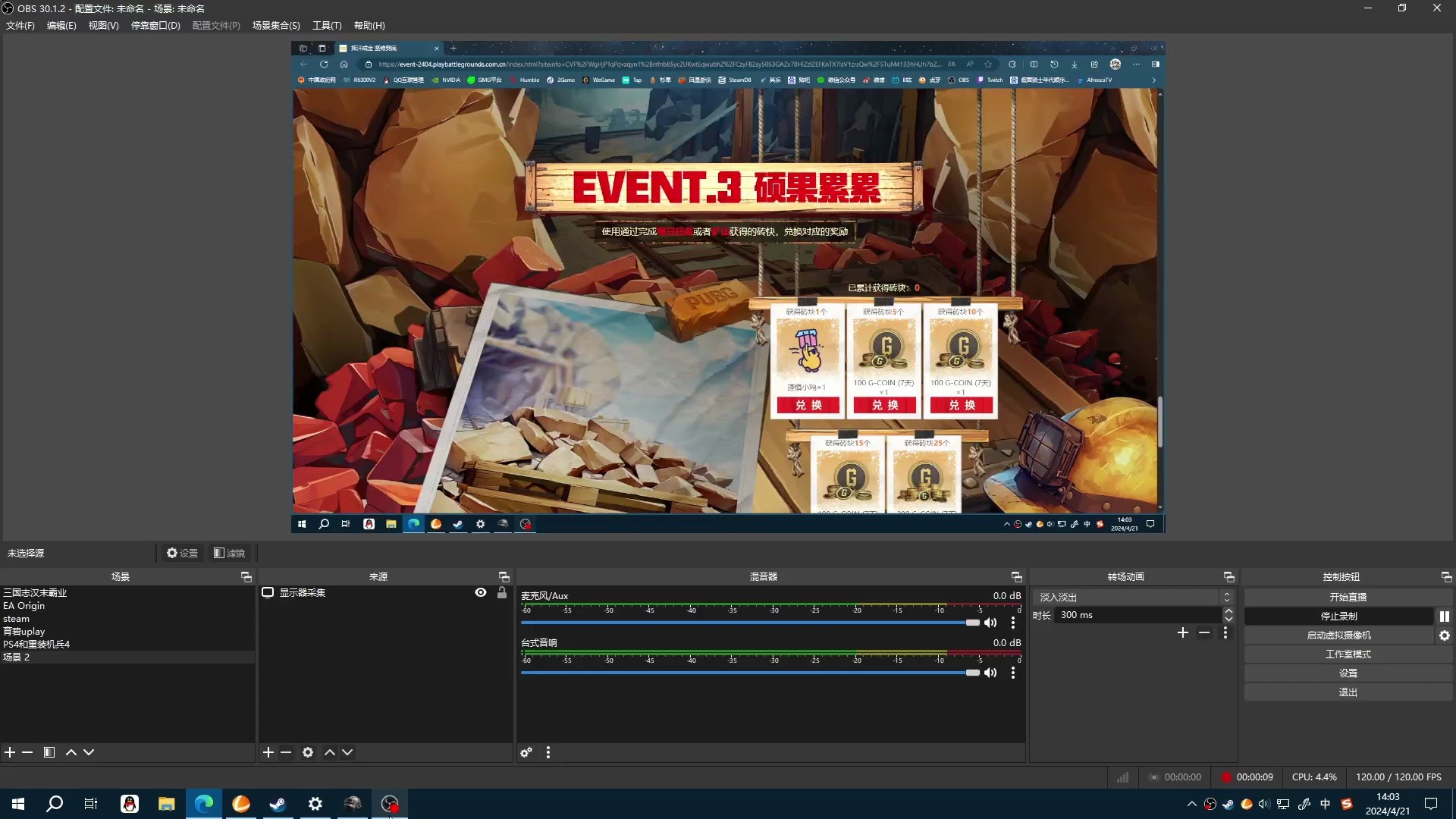Open 麦克风/Aux track options menu
The height and width of the screenshot is (819, 1456).
pos(1013,623)
